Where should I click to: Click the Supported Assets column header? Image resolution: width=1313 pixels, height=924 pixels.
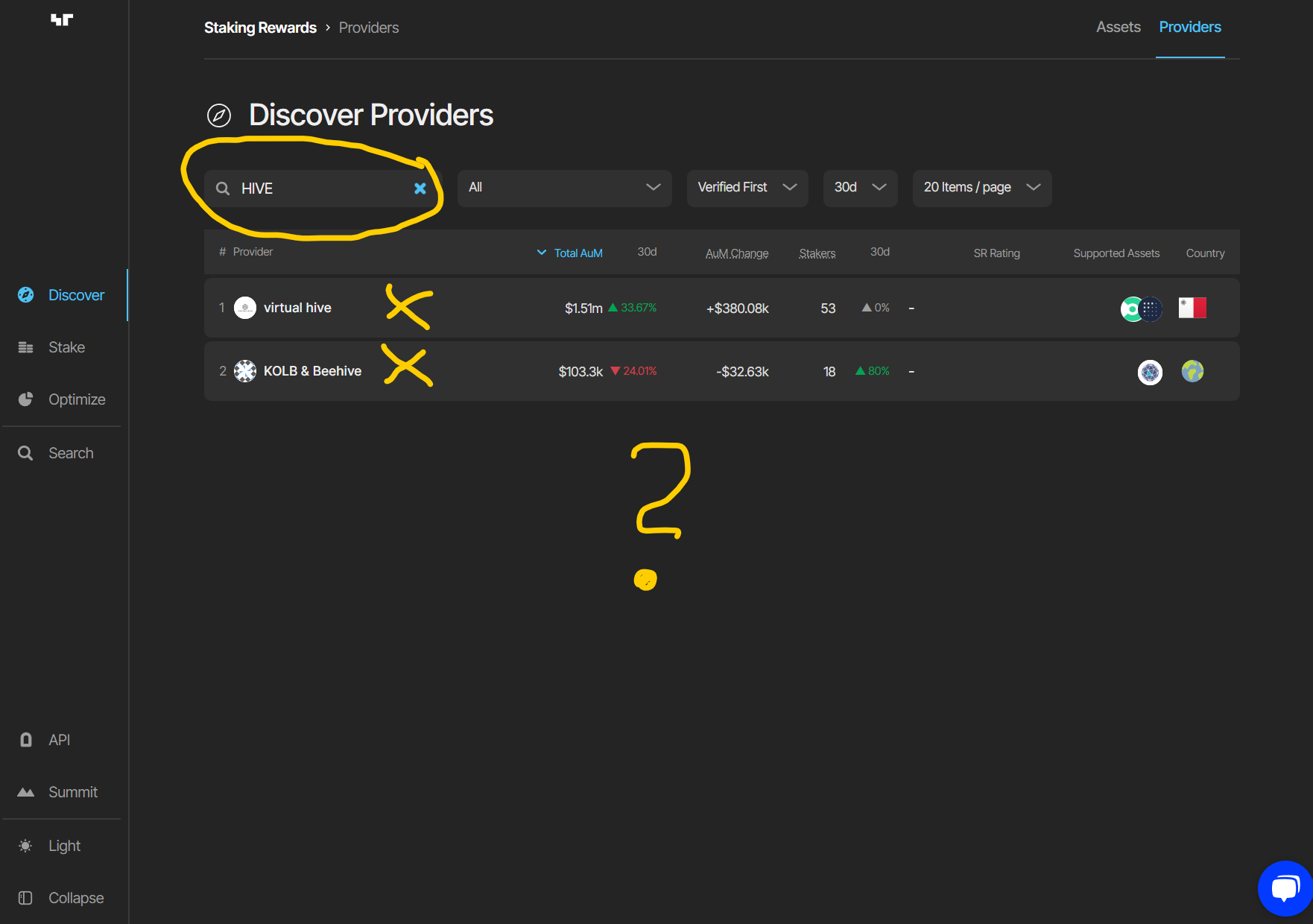click(x=1116, y=253)
